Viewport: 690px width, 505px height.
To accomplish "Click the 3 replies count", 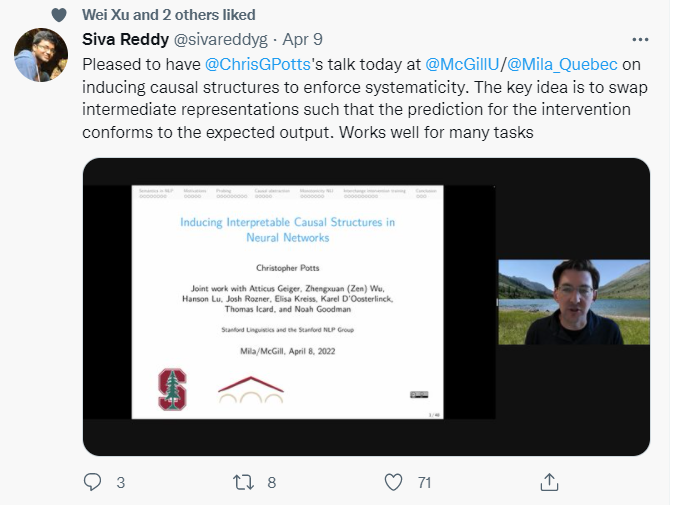I will pyautogui.click(x=120, y=482).
